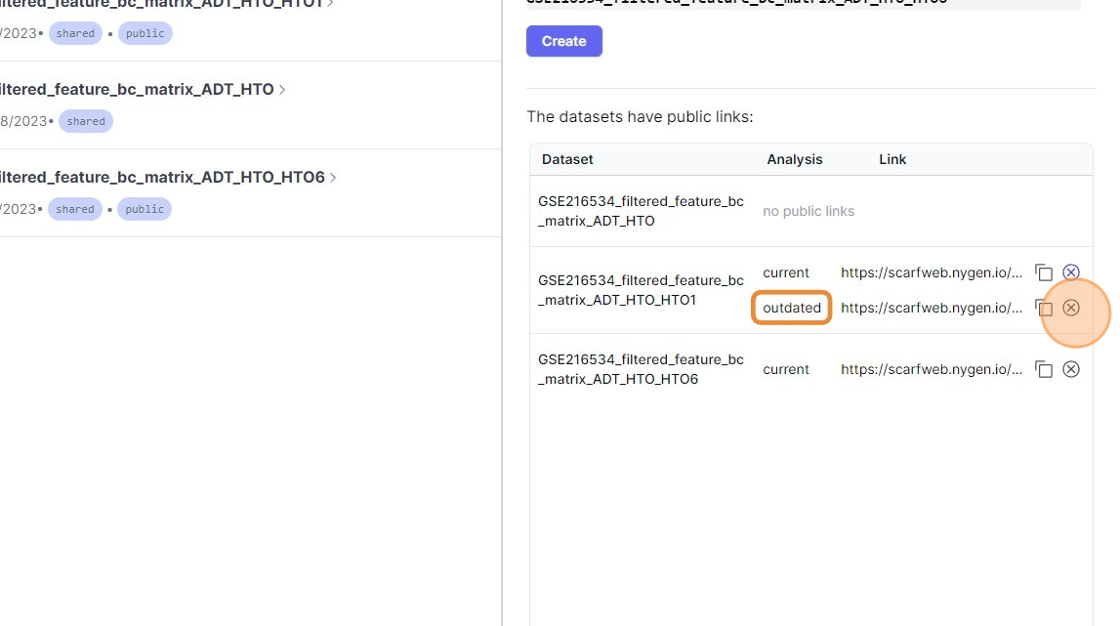1120x626 pixels.
Task: Click the shared tag under the ADT_HTO dataset
Action: coord(86,122)
